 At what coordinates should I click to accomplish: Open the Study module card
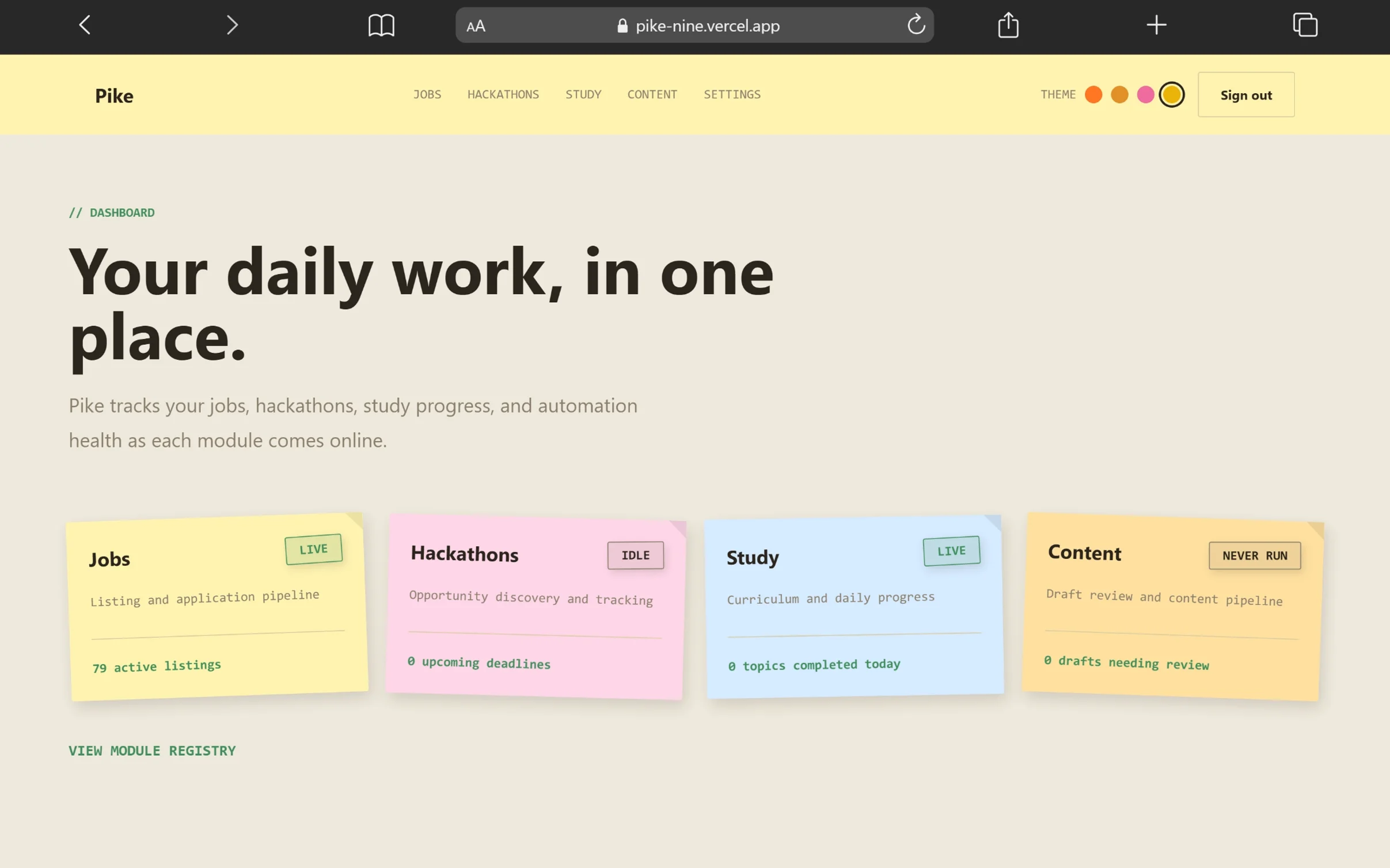[854, 607]
